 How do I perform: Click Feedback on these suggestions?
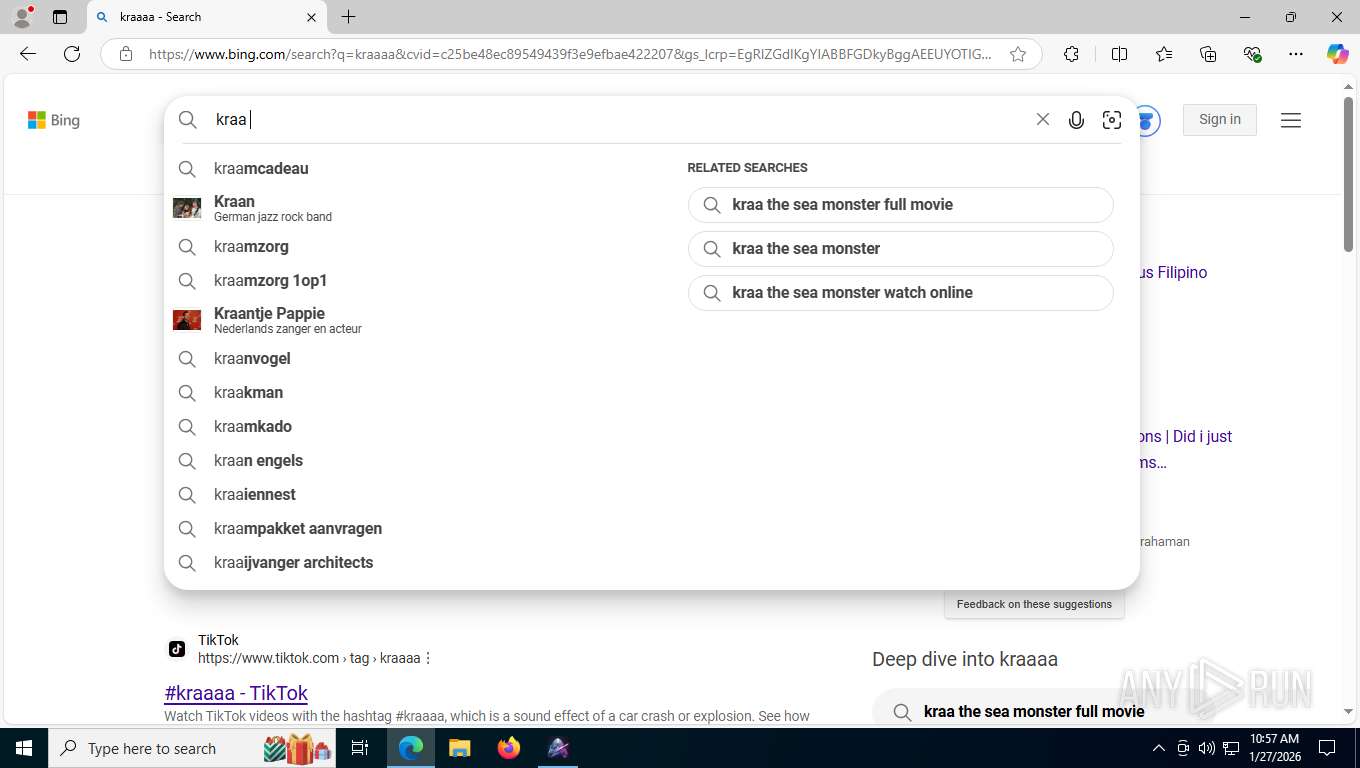click(1034, 604)
